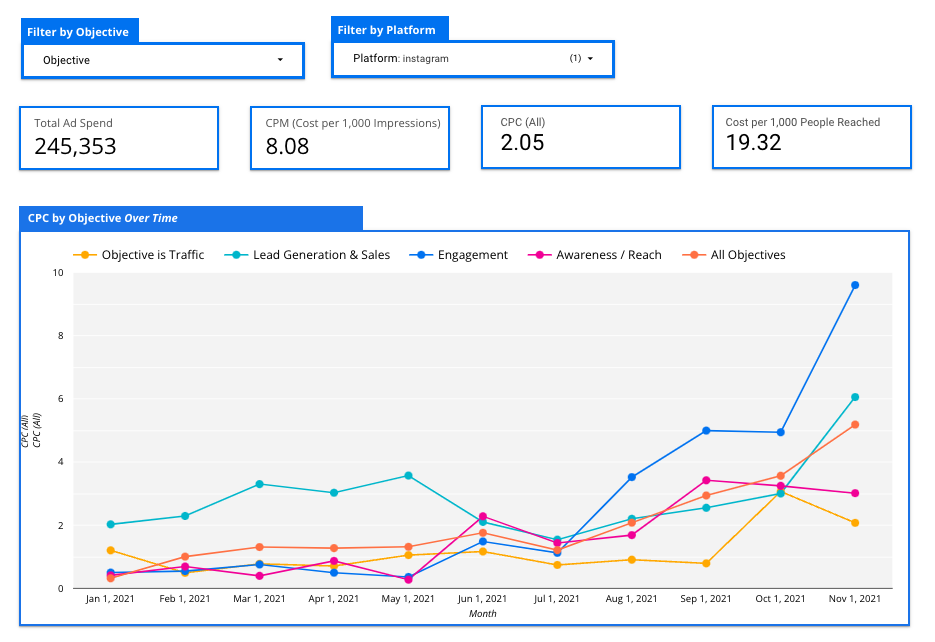
Task: Open the Platform: instagram dropdown
Action: (x=472, y=59)
